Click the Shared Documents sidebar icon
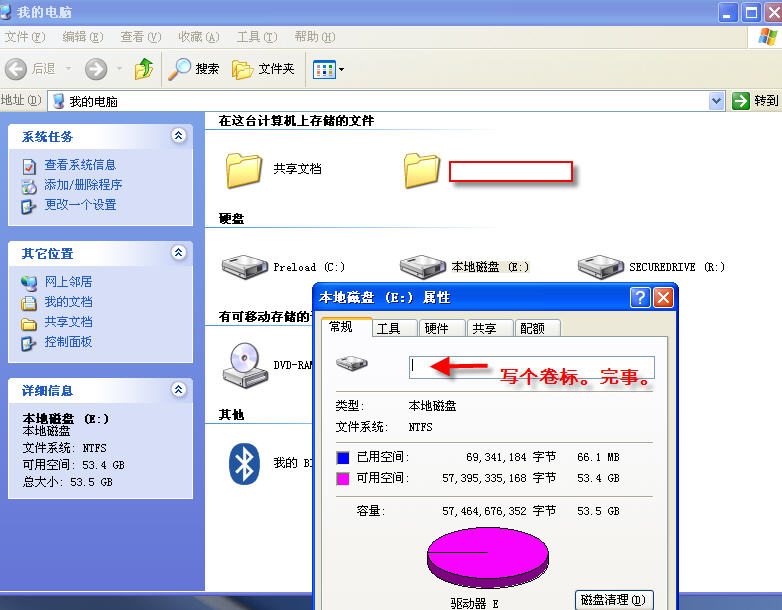The image size is (782, 610). [29, 323]
